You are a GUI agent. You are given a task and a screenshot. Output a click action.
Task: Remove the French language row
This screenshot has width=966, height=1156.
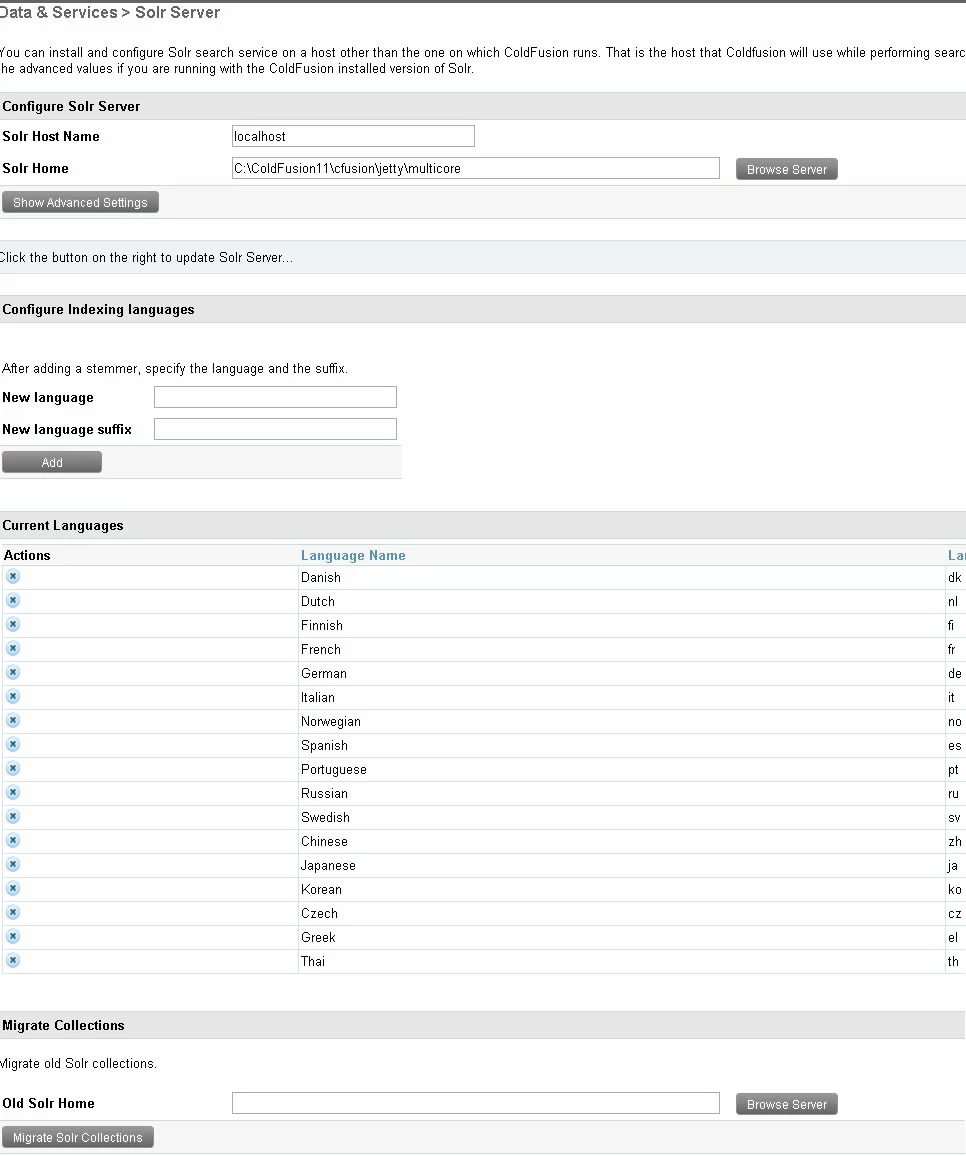[x=13, y=649]
